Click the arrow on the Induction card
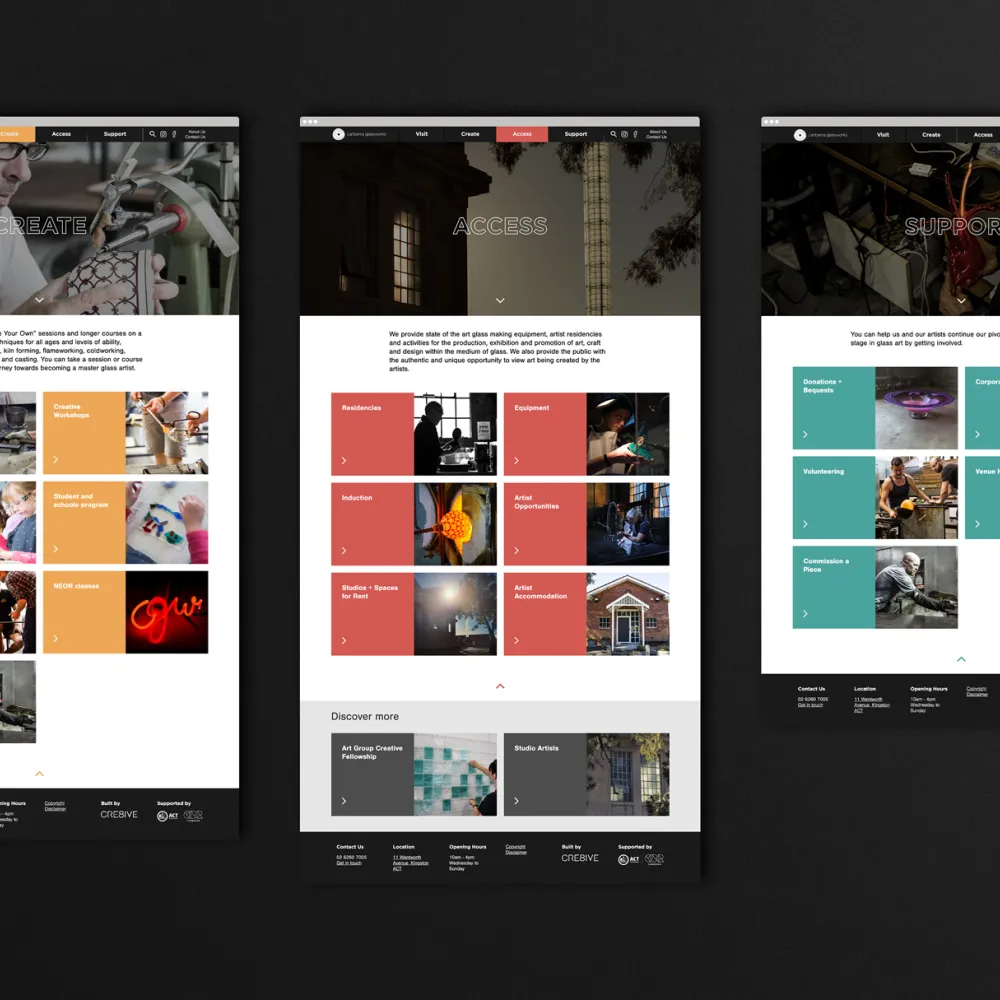The height and width of the screenshot is (1000, 1000). coord(344,550)
